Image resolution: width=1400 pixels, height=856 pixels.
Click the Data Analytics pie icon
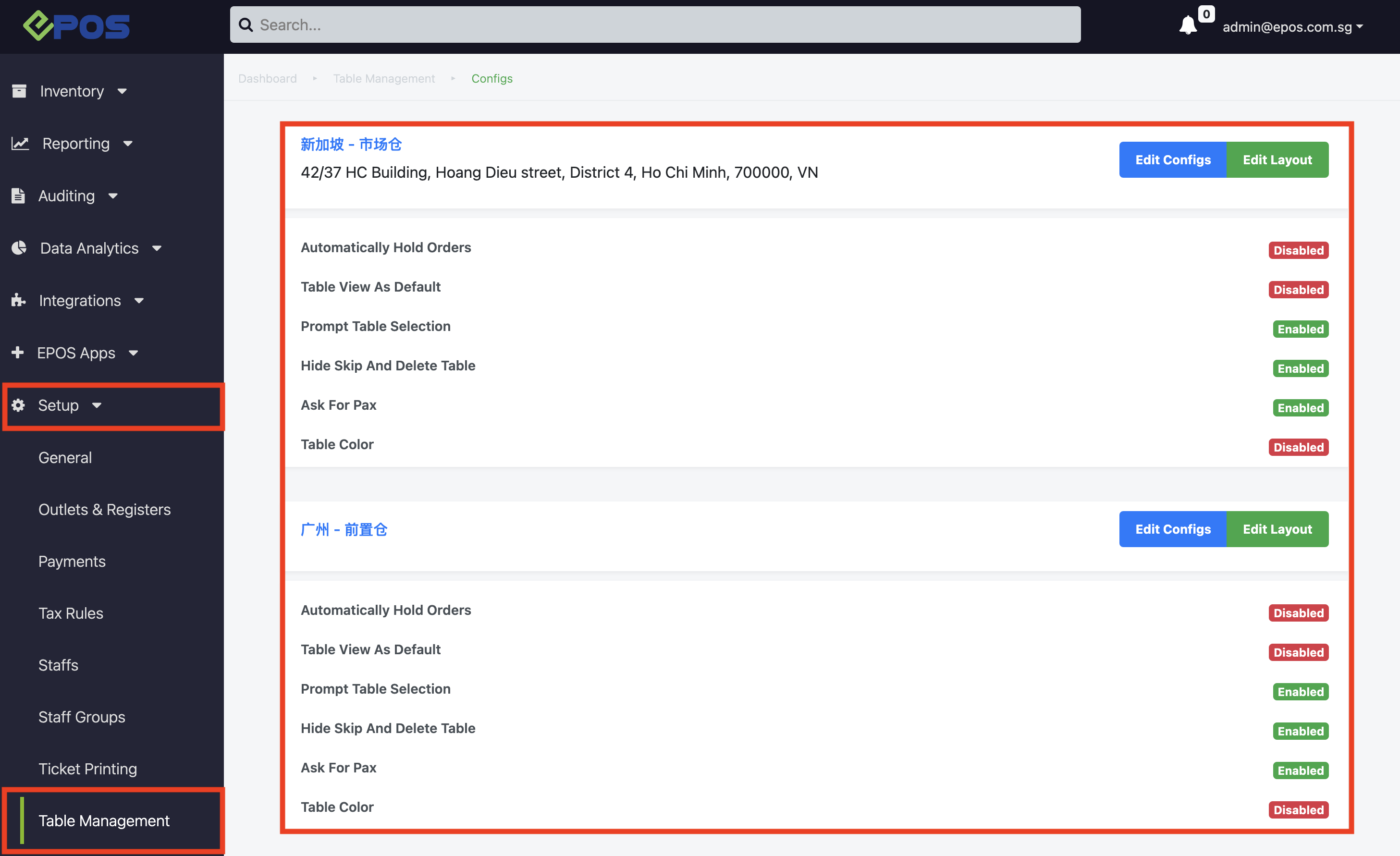[x=19, y=248]
